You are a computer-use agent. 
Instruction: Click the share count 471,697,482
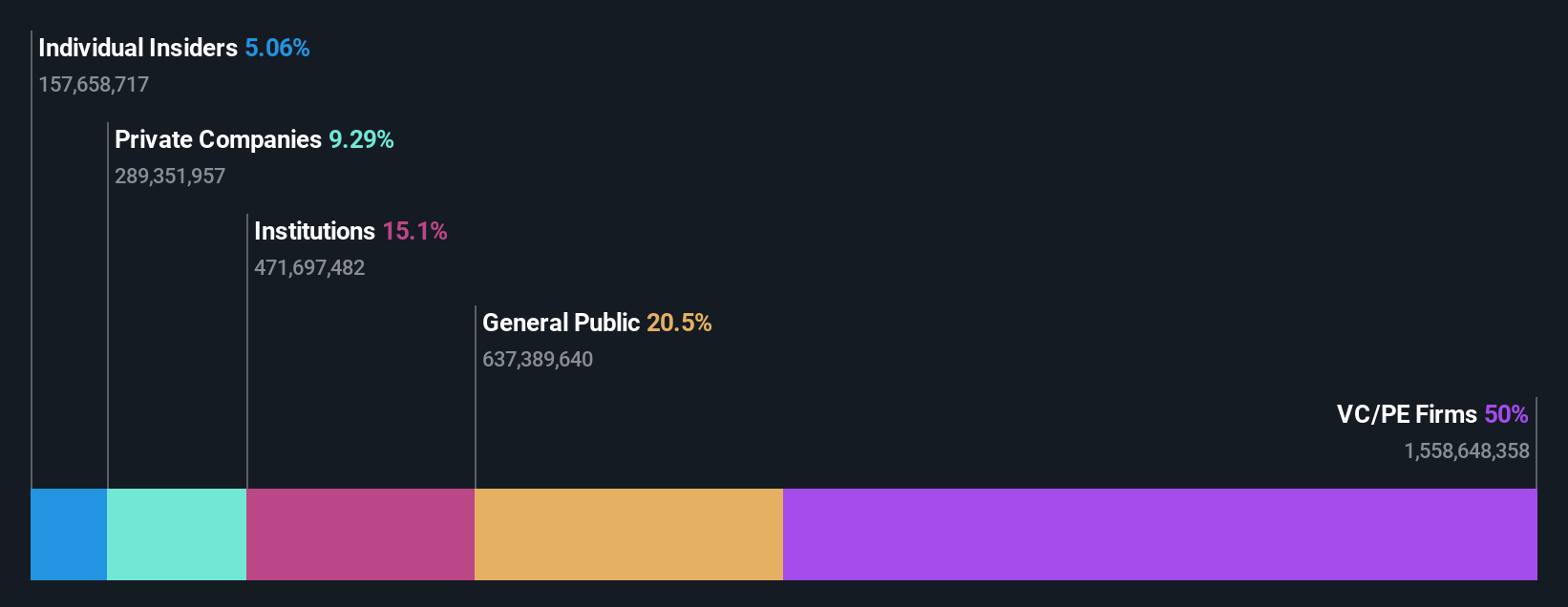point(309,267)
